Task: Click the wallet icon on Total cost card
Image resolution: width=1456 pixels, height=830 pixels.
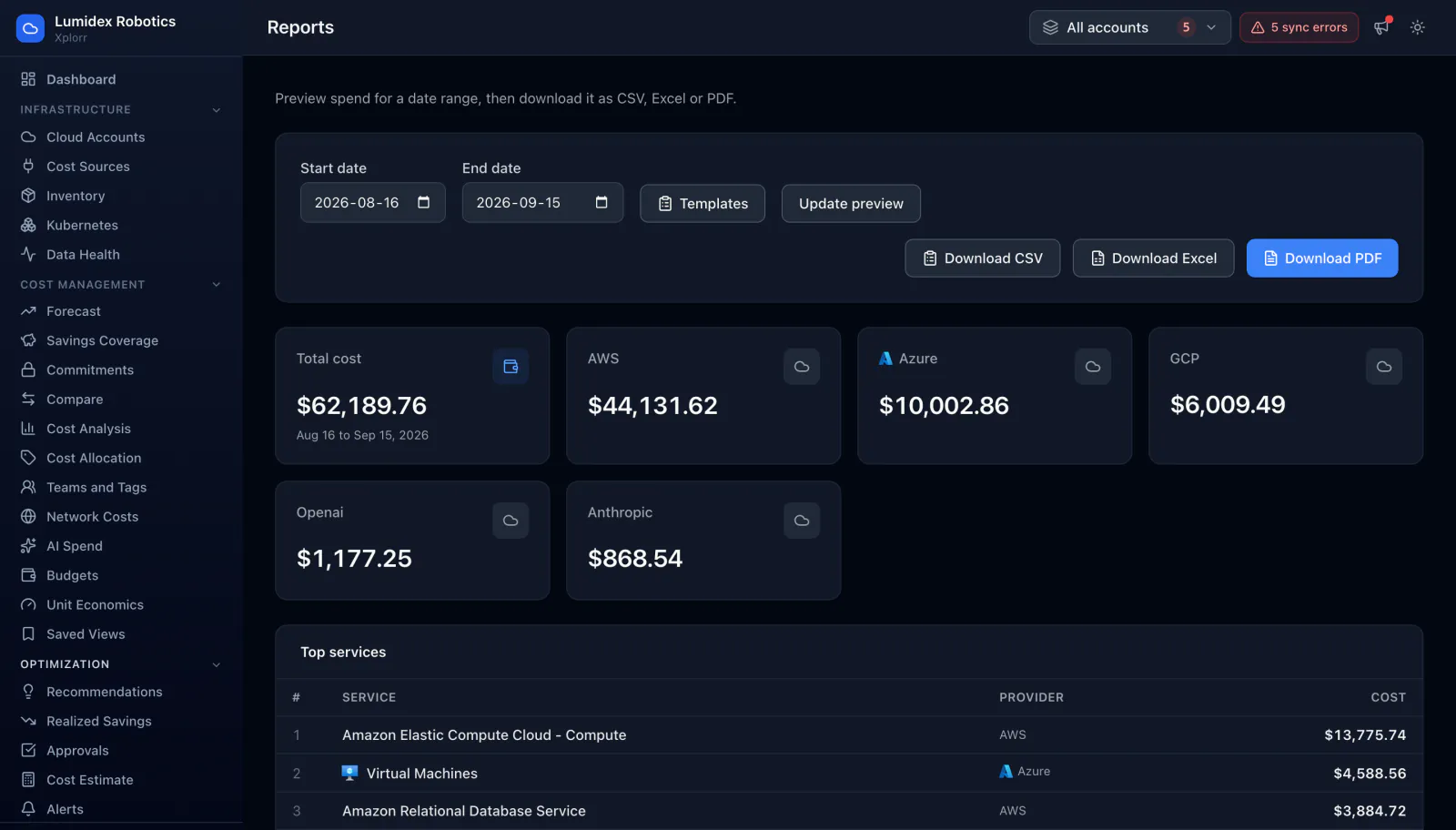Action: 511,367
